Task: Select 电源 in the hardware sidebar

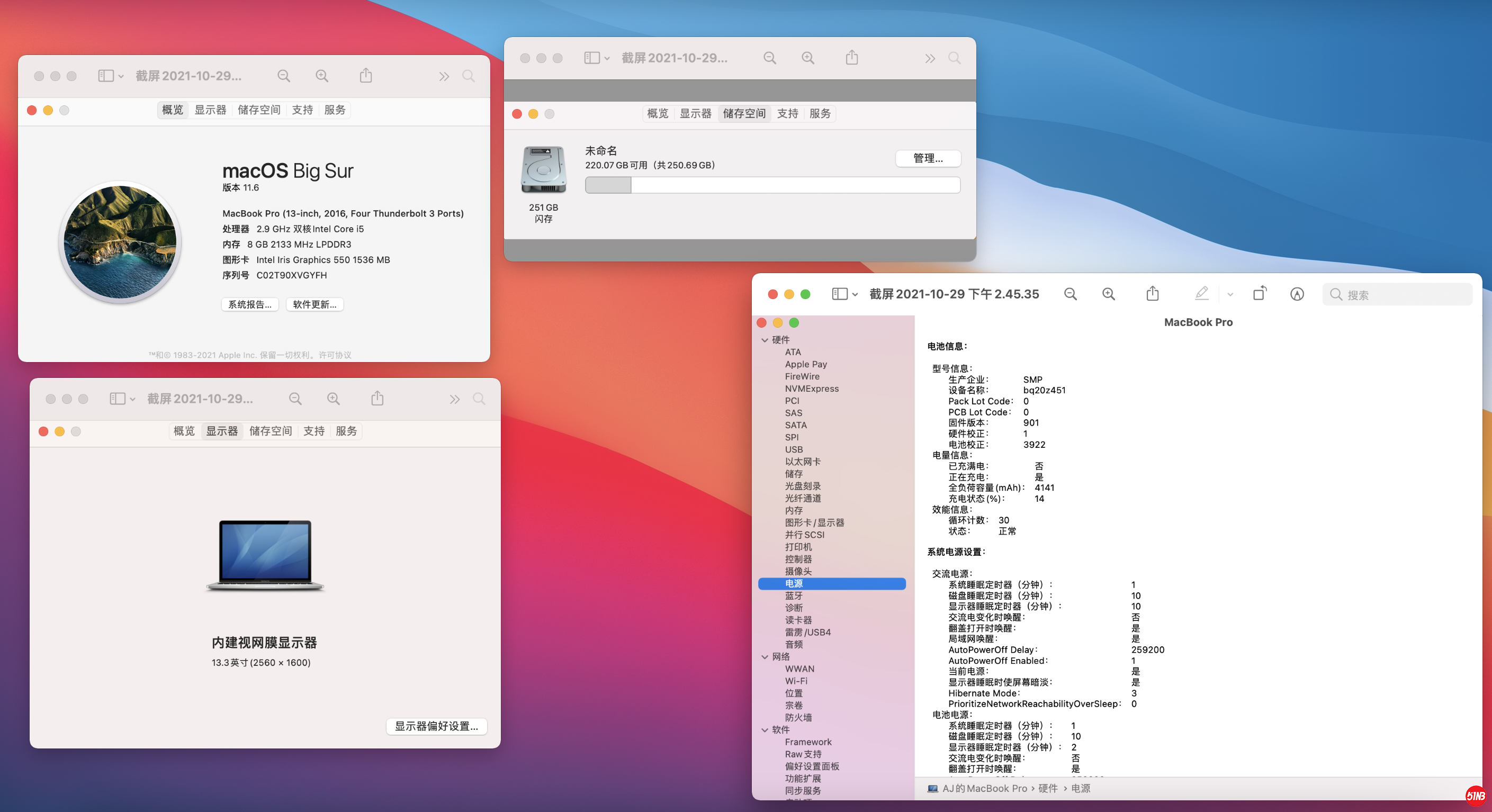Action: pyautogui.click(x=832, y=584)
